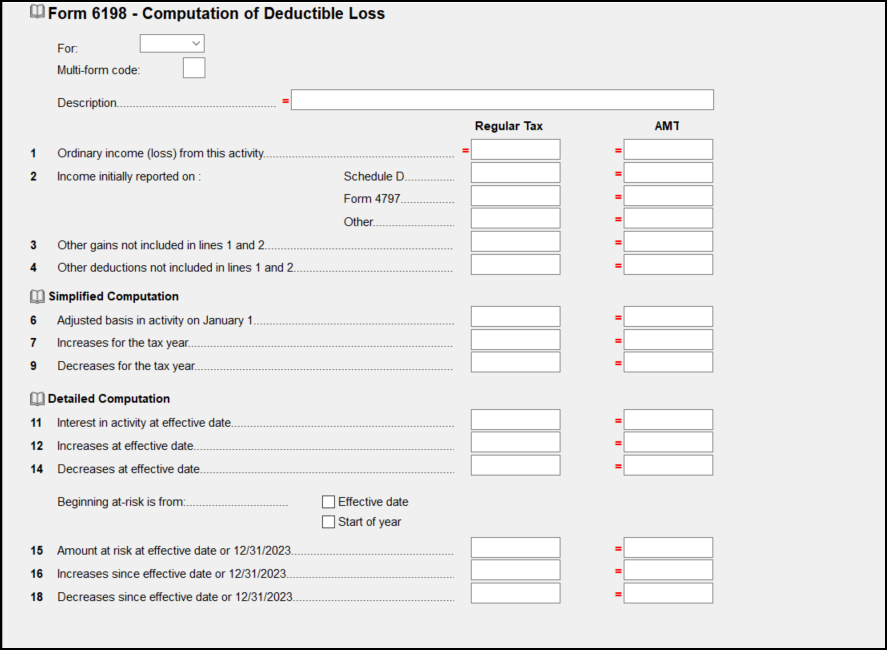Click the Detailed Computation heading text
This screenshot has height=650, width=887.
pyautogui.click(x=109, y=399)
